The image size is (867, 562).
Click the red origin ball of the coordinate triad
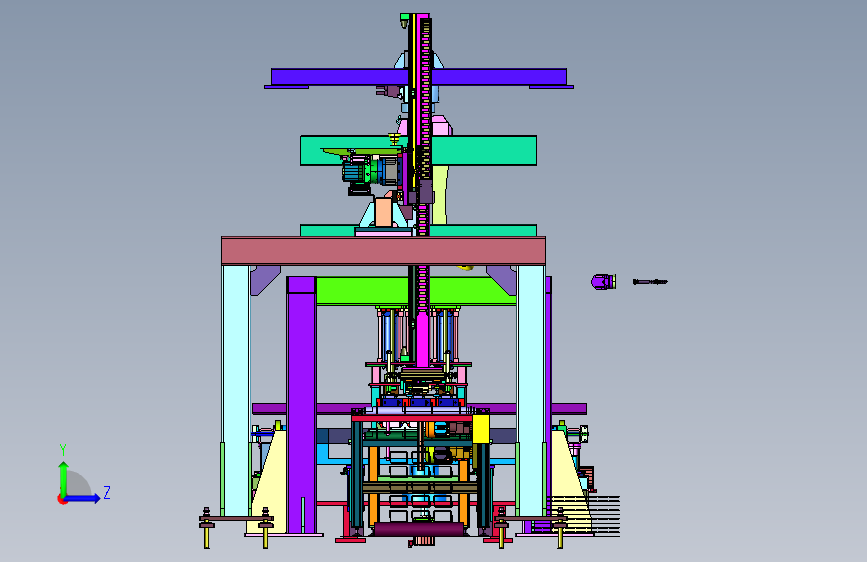[62, 499]
